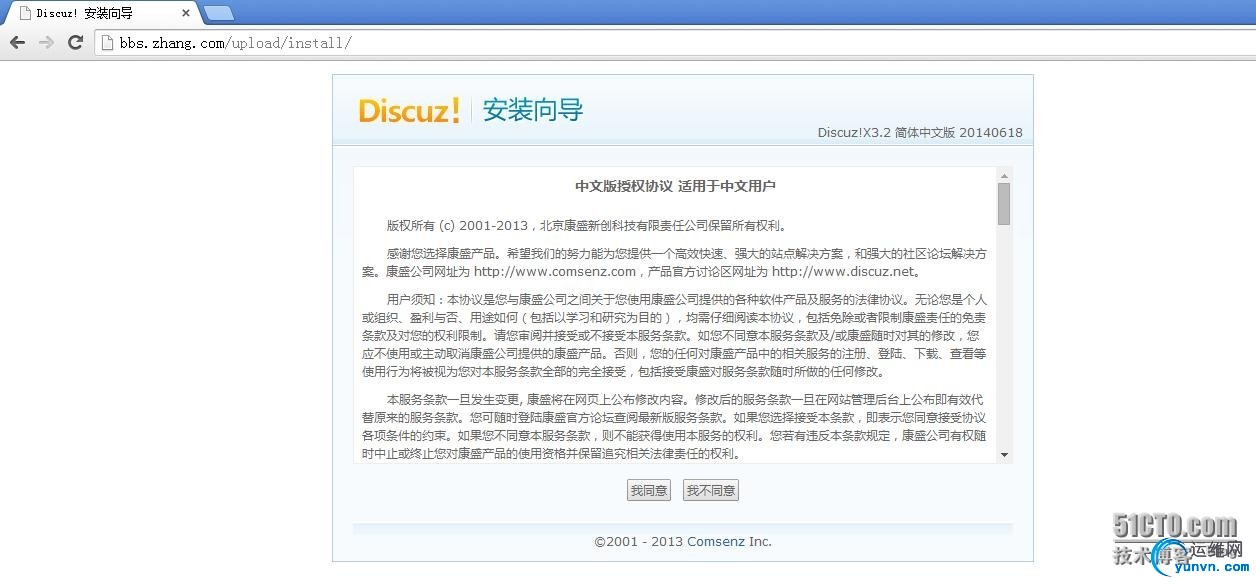Click the browser forward arrow

click(x=46, y=42)
